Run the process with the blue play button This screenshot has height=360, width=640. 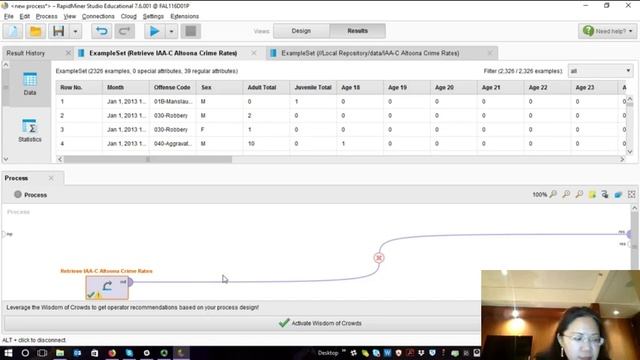154,31
